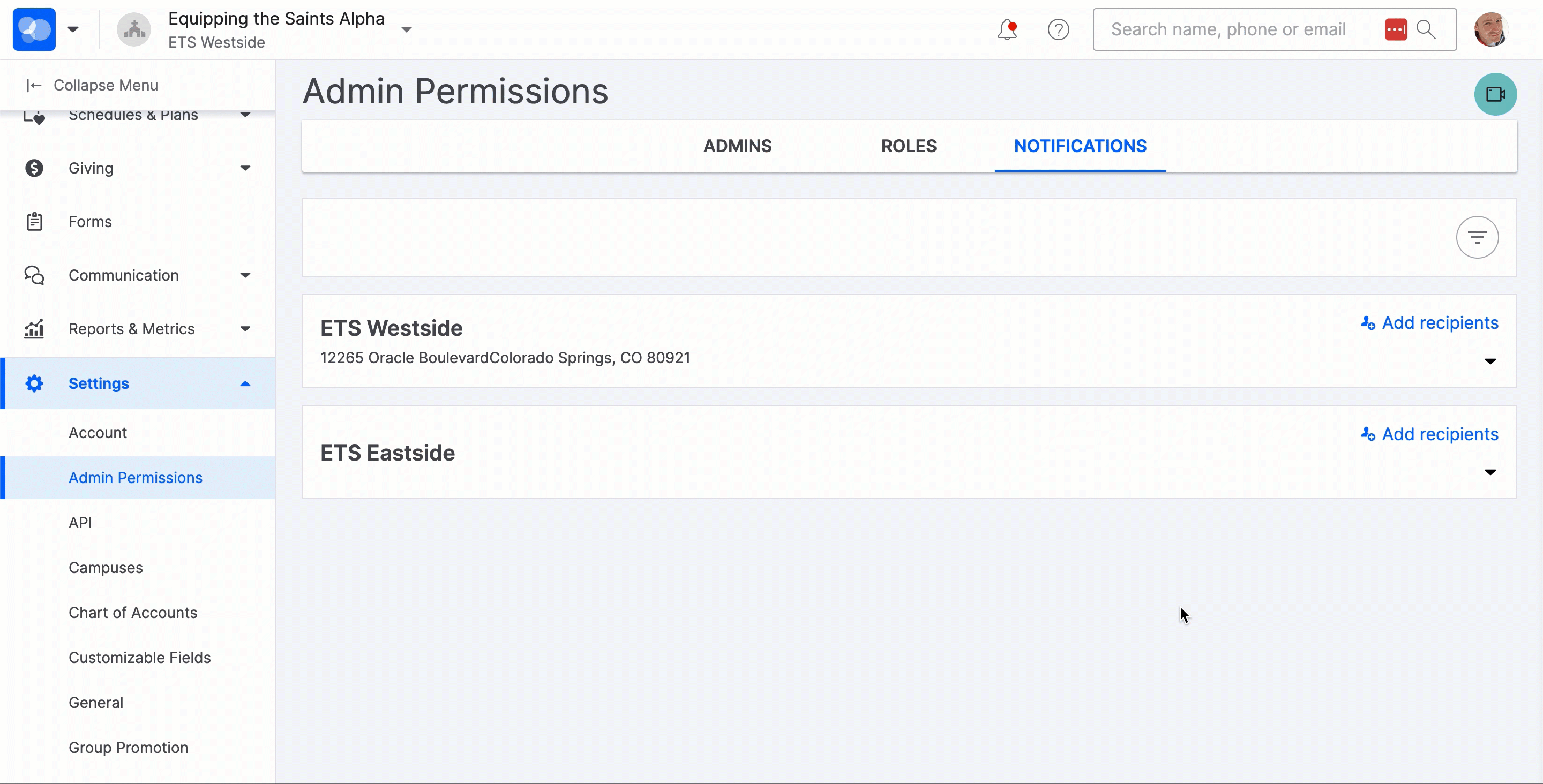Screen dimensions: 1543x784
Task: Select the Giving sidebar icon
Action: [x=34, y=168]
